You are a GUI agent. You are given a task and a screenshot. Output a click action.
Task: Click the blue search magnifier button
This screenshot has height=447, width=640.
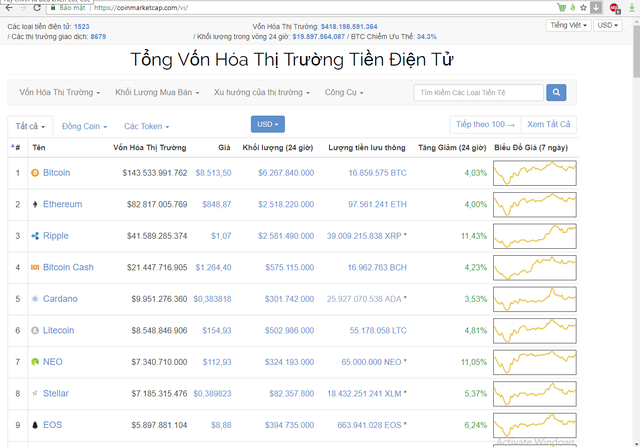[556, 92]
